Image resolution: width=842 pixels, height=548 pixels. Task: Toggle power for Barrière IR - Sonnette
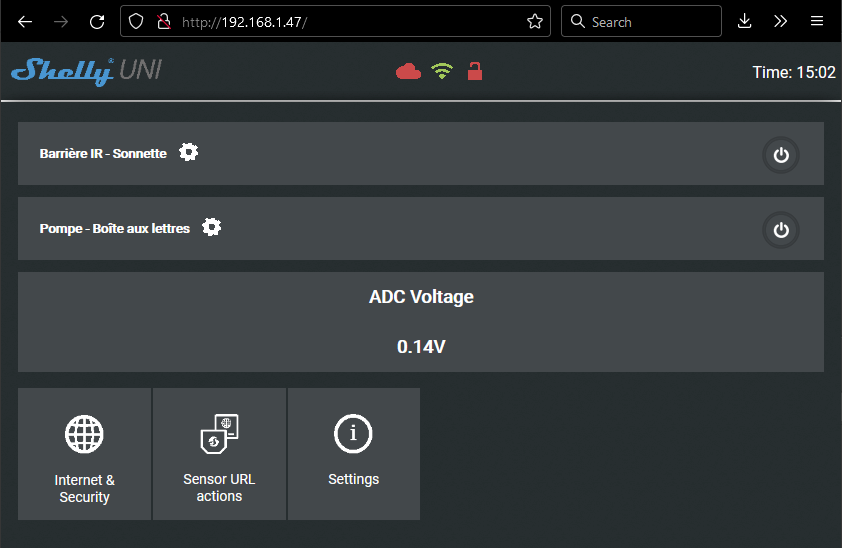[781, 155]
